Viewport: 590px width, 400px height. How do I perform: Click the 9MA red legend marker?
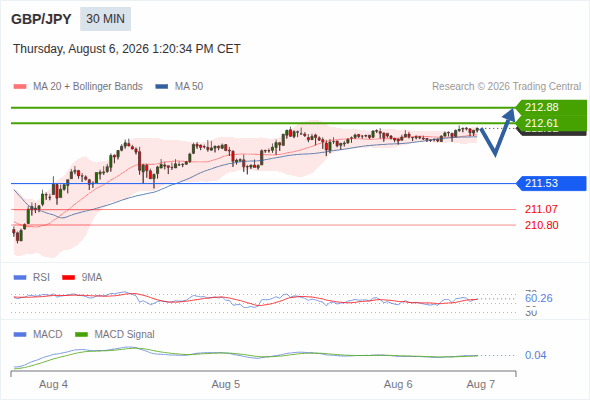68,278
